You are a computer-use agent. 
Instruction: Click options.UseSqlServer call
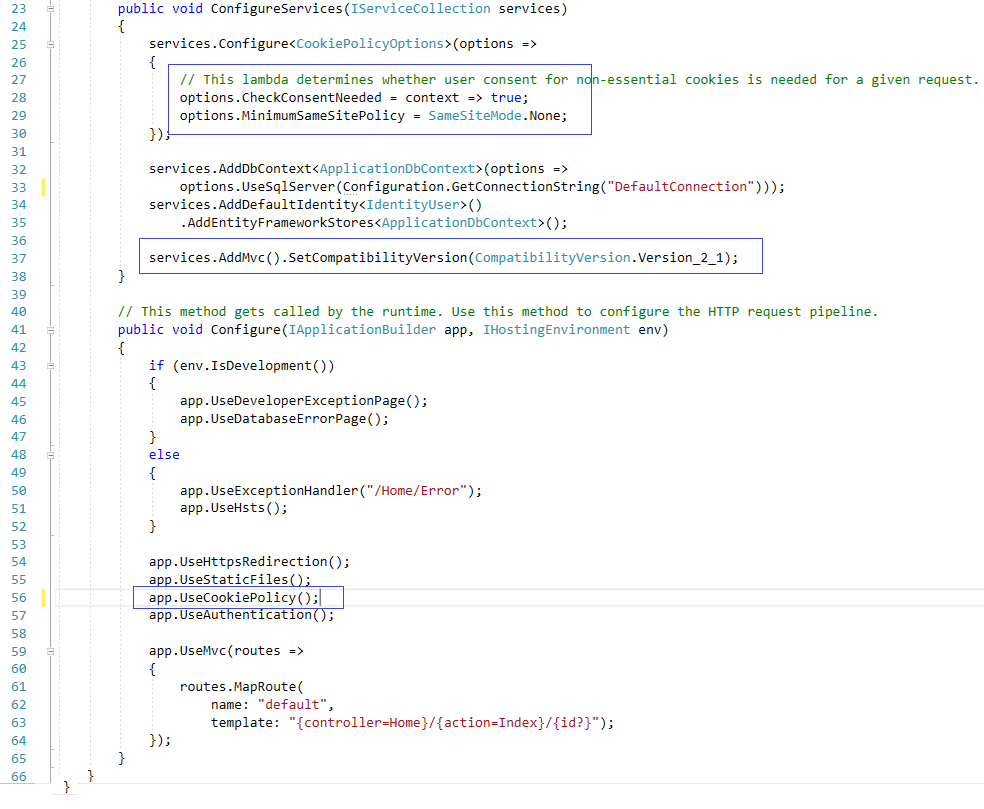(257, 187)
